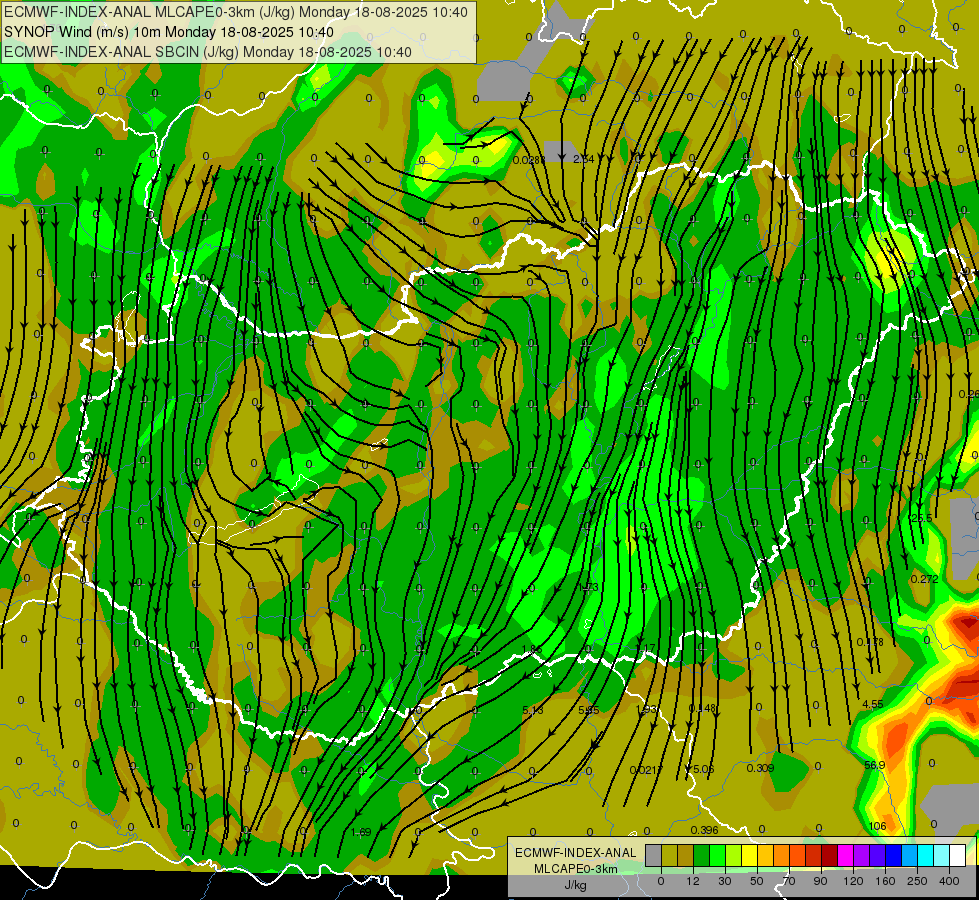Click the 4.55 value on the map
This screenshot has height=900, width=979.
pyautogui.click(x=873, y=704)
